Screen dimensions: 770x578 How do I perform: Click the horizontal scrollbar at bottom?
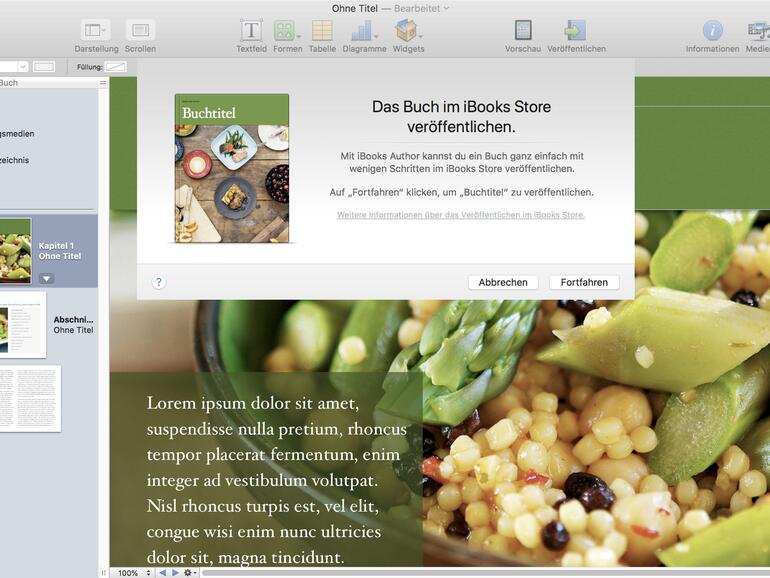[486, 573]
